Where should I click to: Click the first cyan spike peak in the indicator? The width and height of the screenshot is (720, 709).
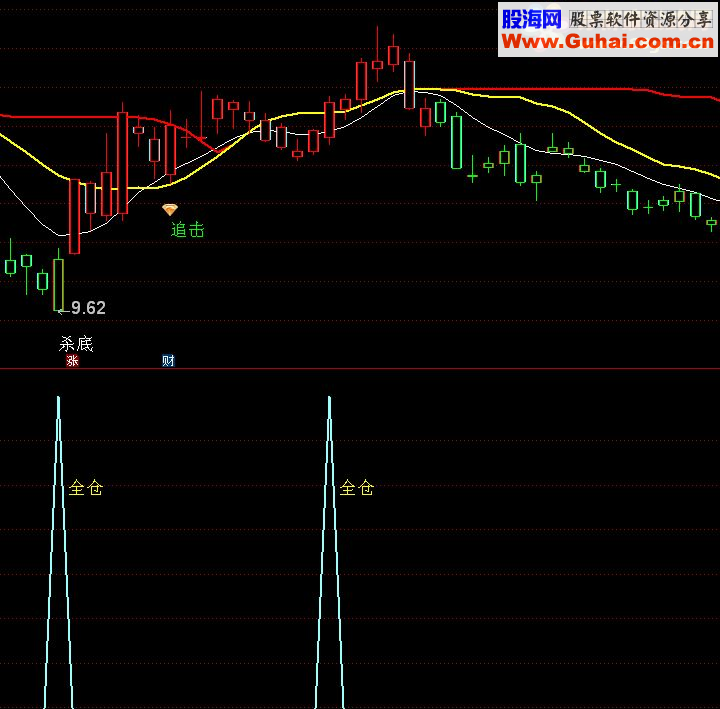point(58,399)
